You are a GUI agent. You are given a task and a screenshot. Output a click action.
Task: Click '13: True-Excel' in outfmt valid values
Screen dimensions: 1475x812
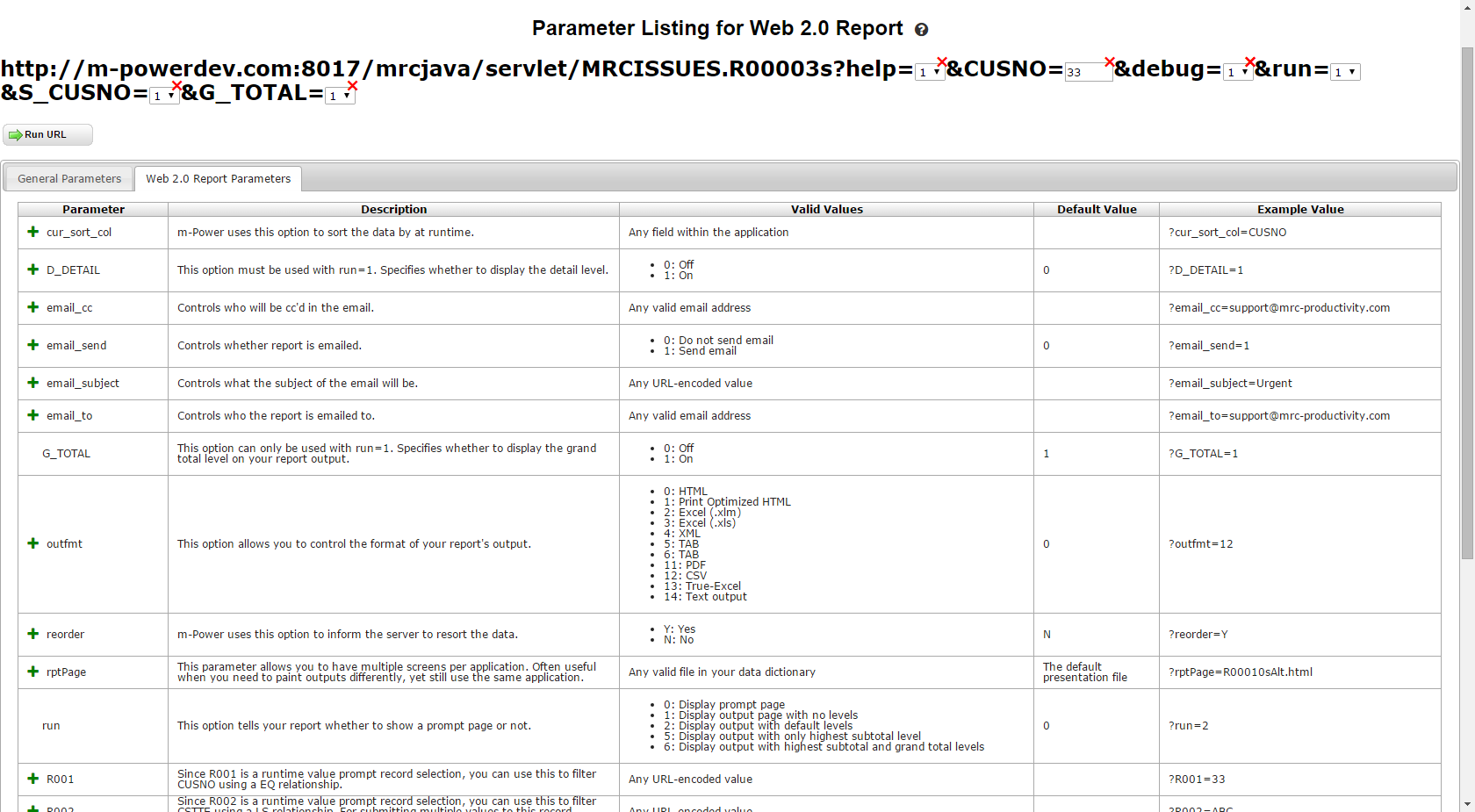702,586
